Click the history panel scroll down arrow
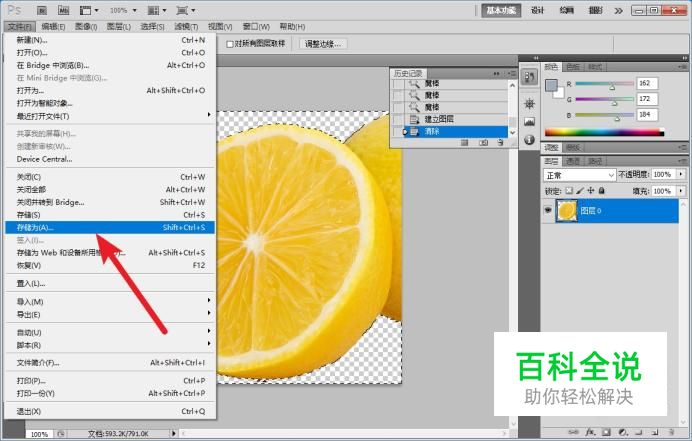This screenshot has height=441, width=692. click(512, 132)
